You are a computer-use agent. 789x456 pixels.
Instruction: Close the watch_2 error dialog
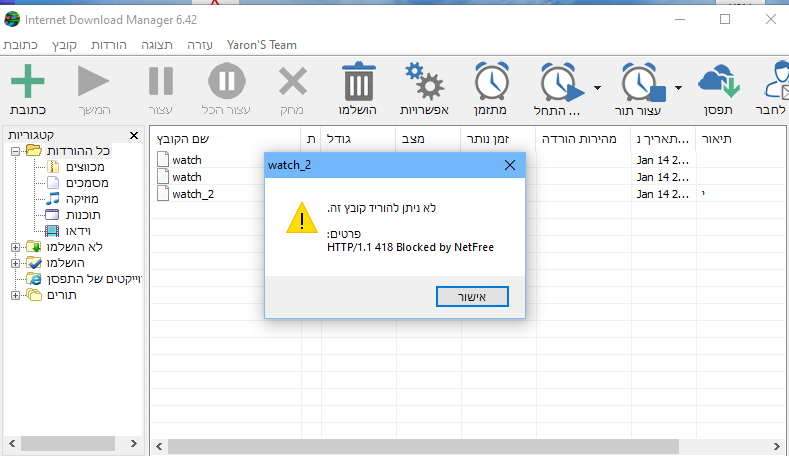coord(510,165)
